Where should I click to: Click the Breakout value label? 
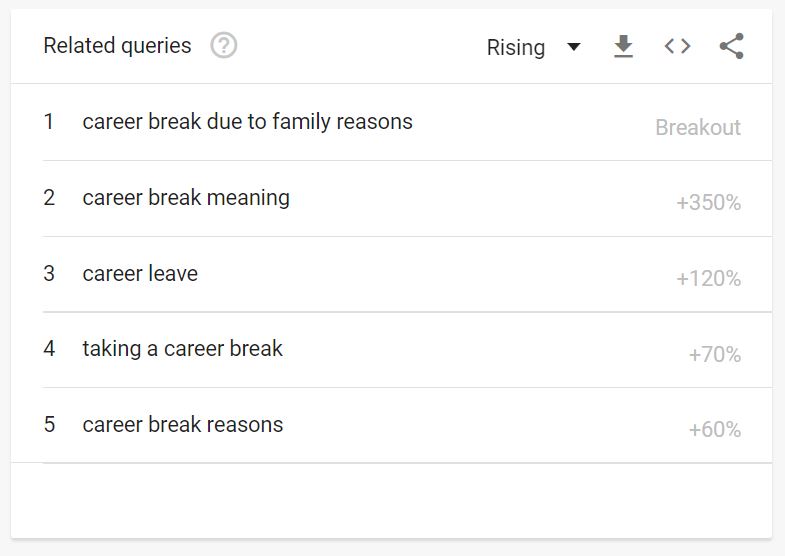pos(698,128)
